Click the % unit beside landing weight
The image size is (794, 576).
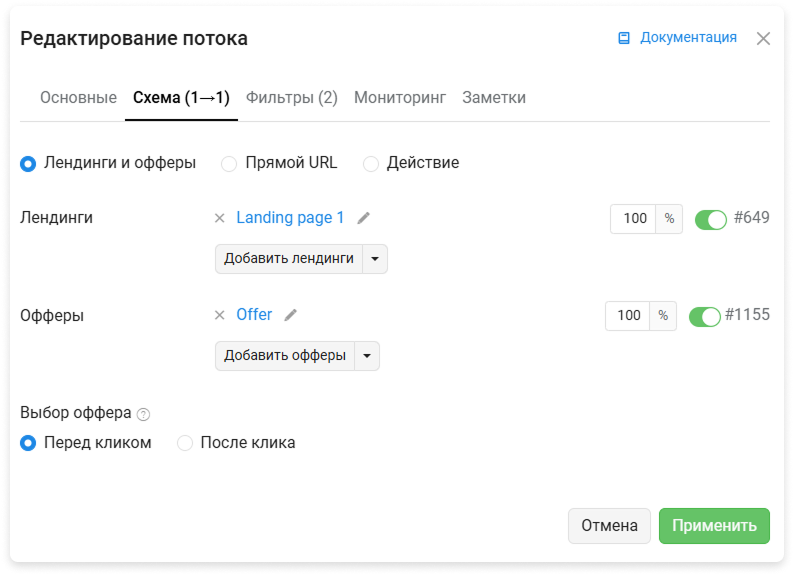pos(669,219)
